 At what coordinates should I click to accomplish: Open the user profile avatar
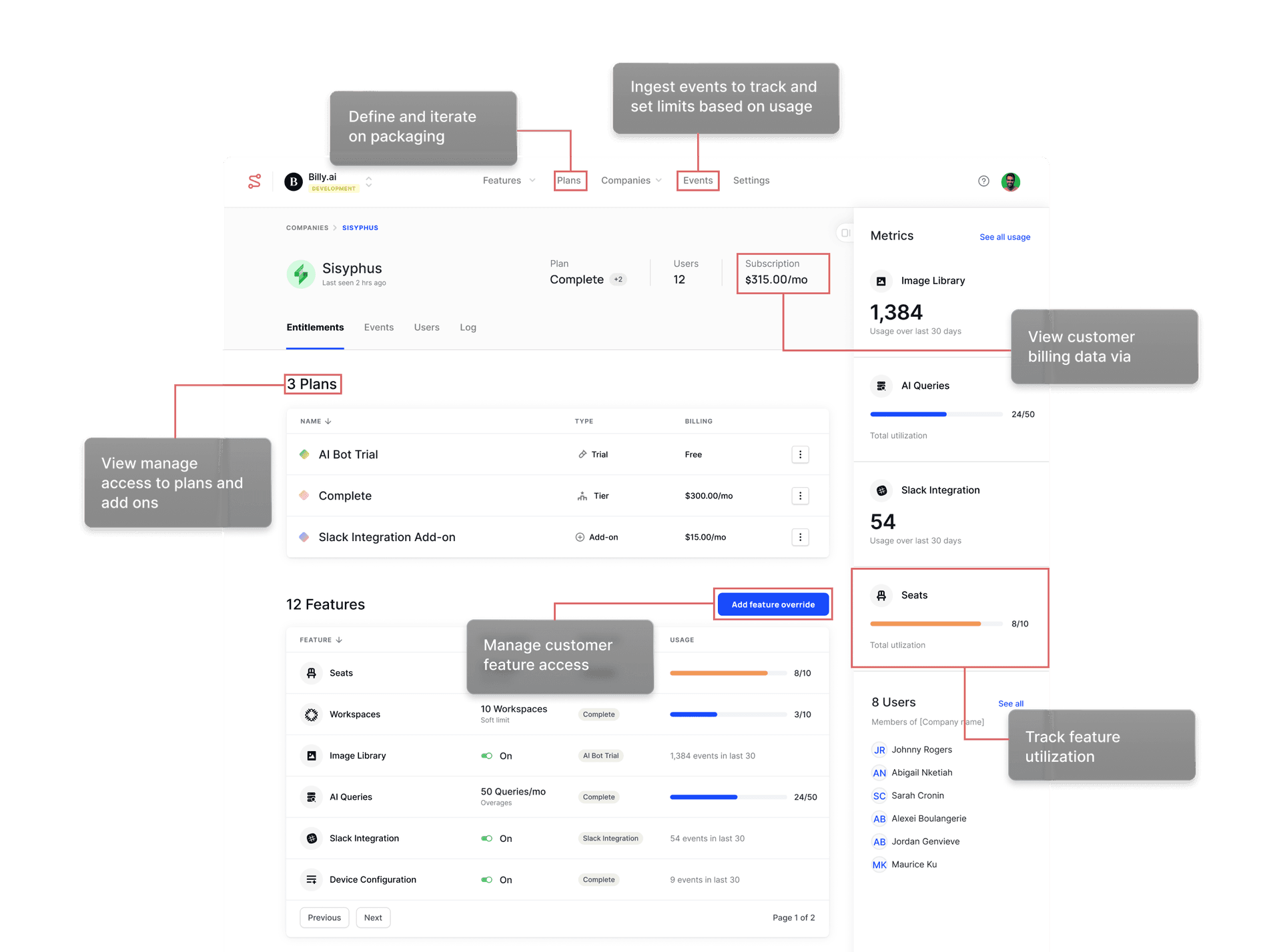coord(1010,181)
